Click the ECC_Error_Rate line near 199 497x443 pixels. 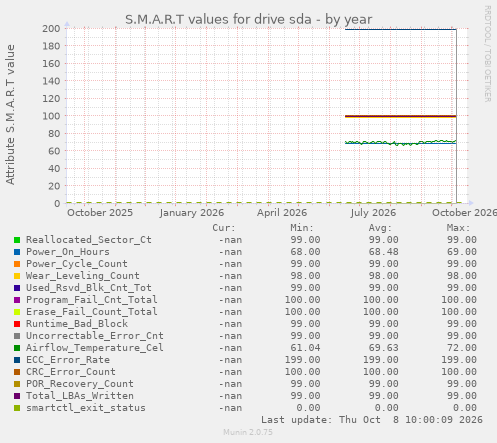click(400, 30)
